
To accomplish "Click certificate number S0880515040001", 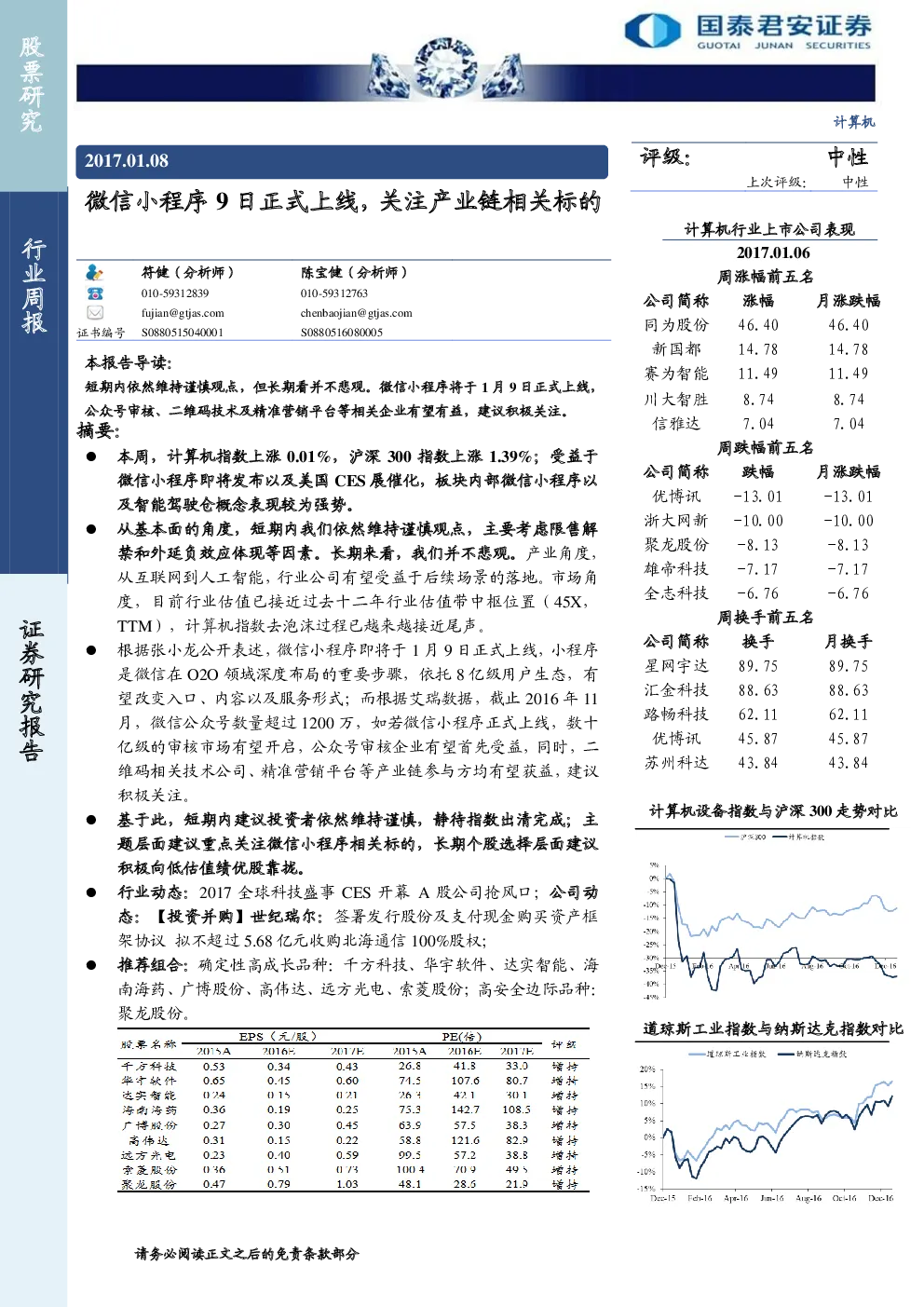I will [x=183, y=333].
